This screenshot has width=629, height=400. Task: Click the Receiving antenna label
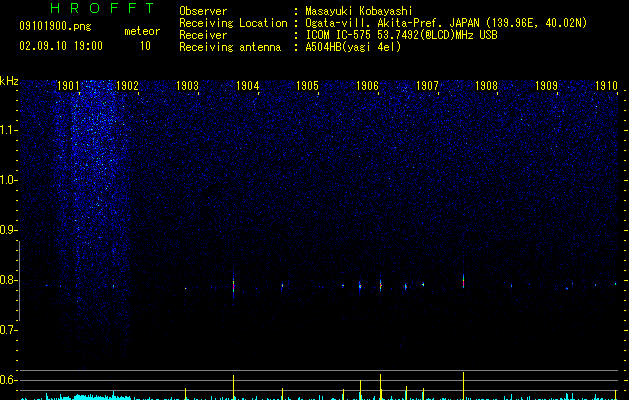230,47
